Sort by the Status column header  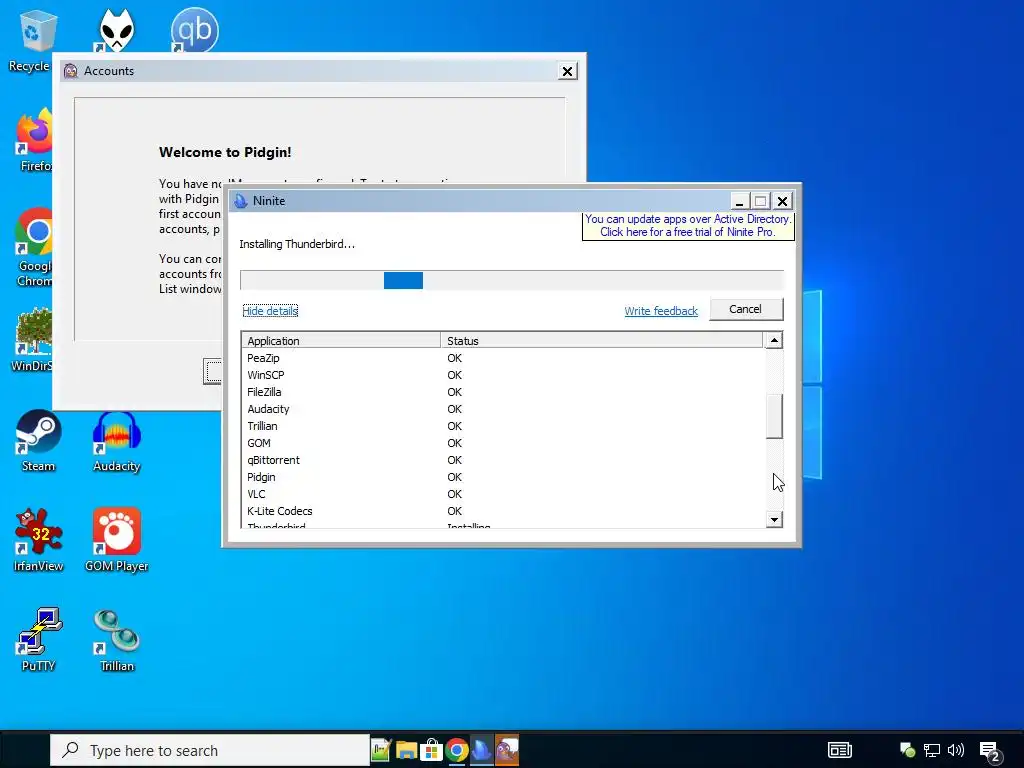click(601, 341)
